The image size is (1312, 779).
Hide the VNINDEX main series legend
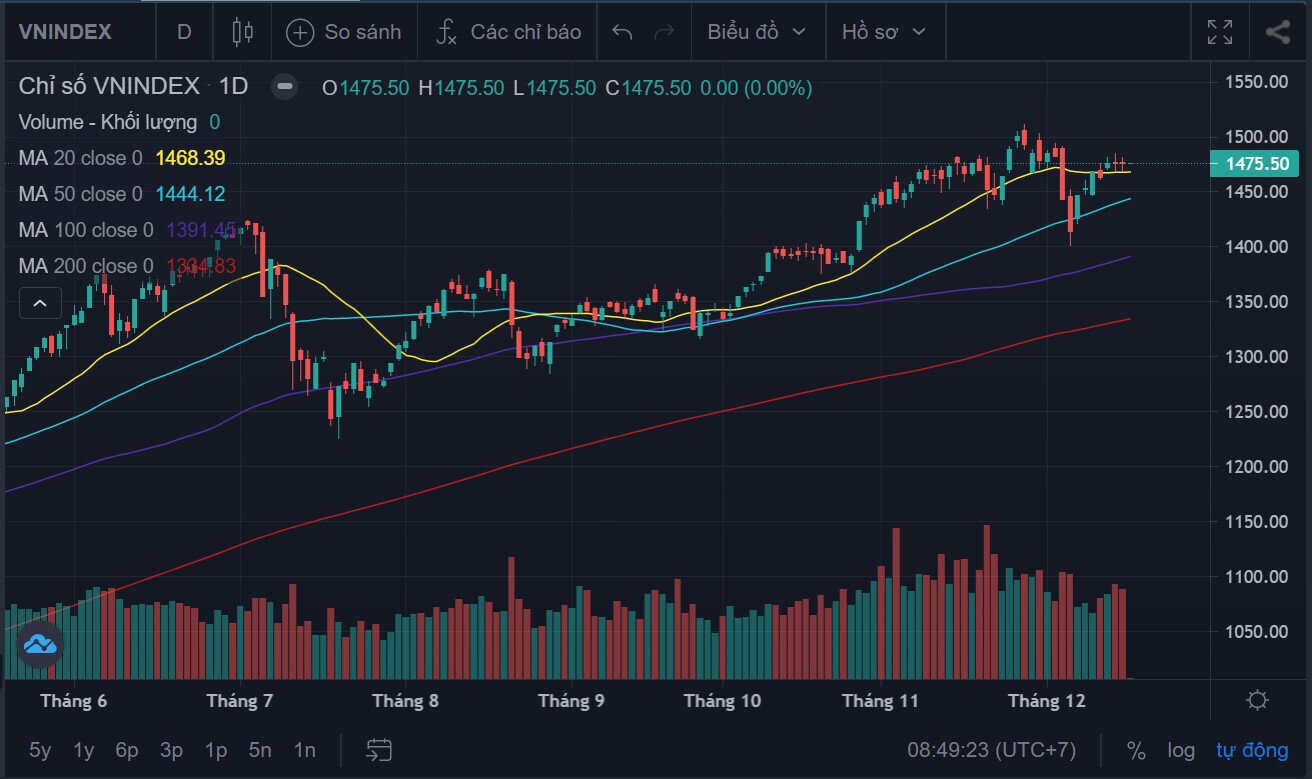pos(285,87)
